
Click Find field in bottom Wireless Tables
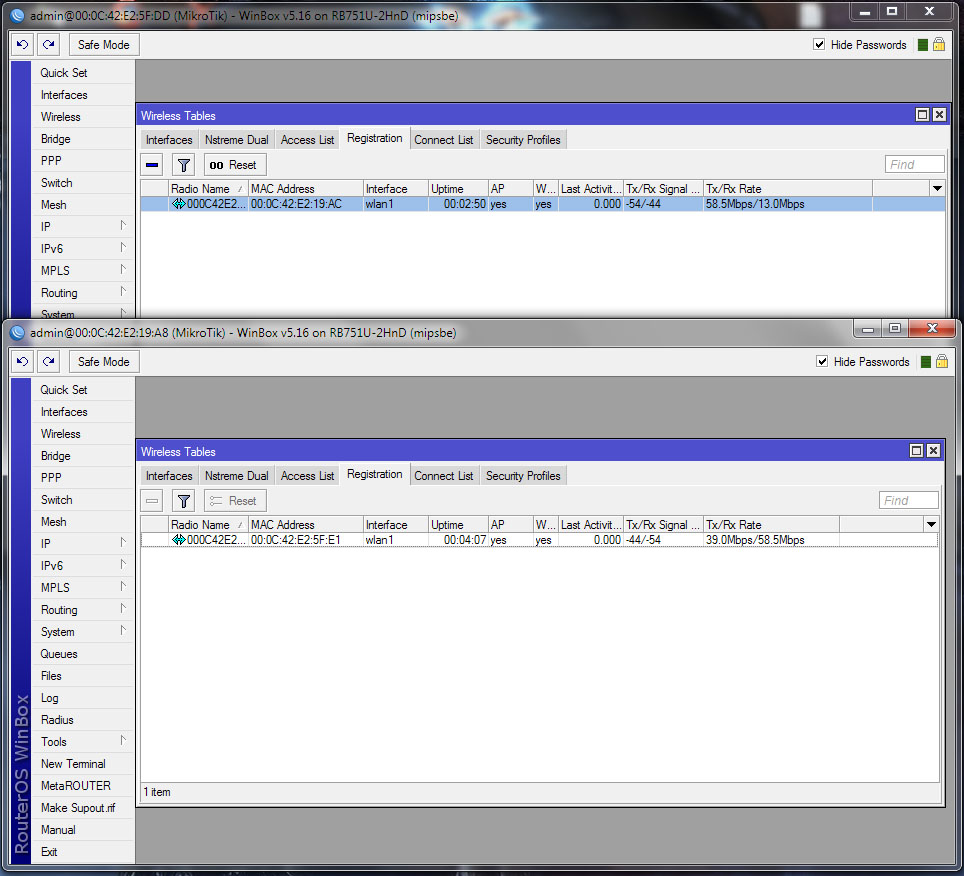908,500
